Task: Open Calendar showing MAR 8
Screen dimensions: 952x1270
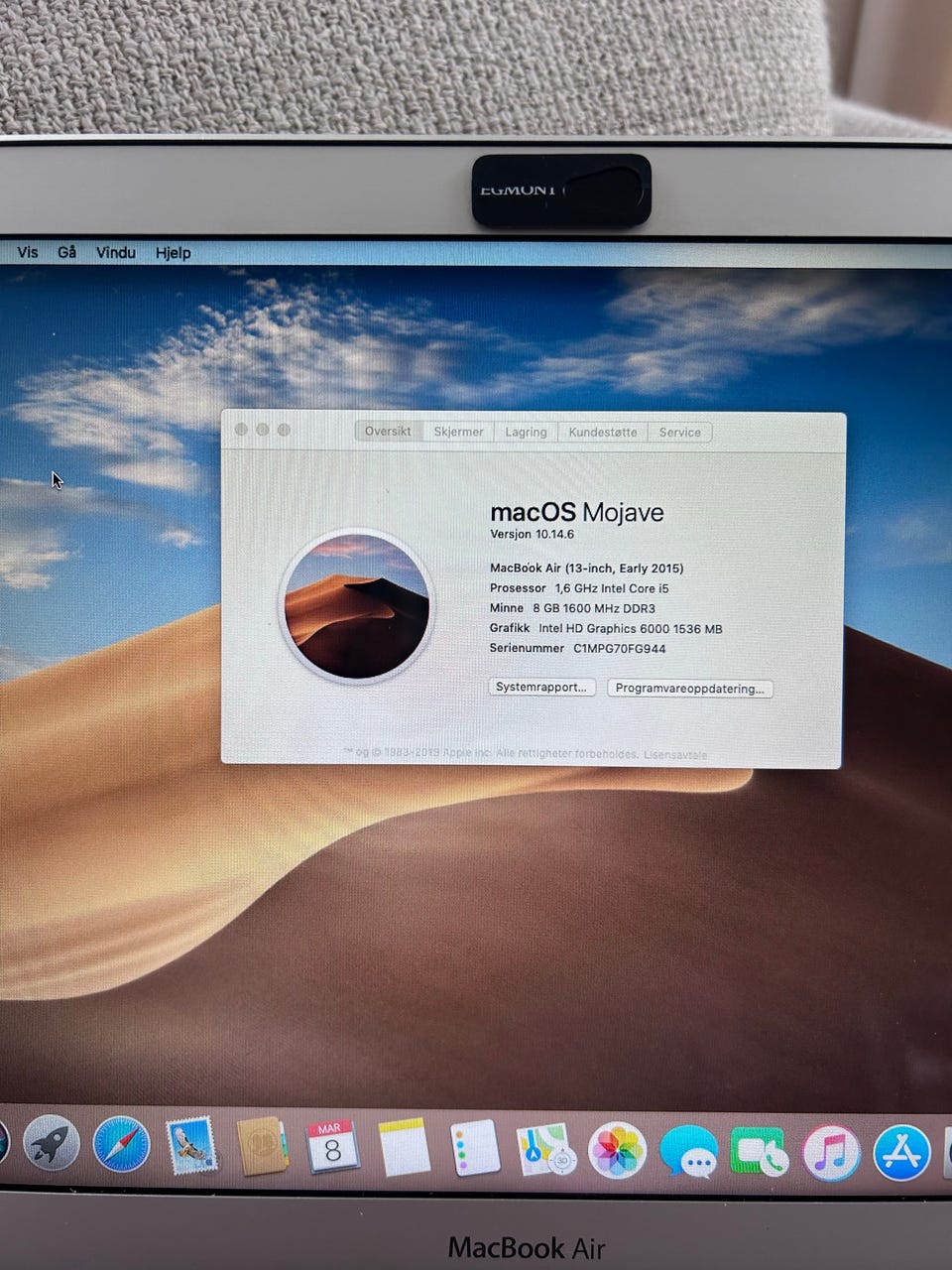Action: (332, 1147)
